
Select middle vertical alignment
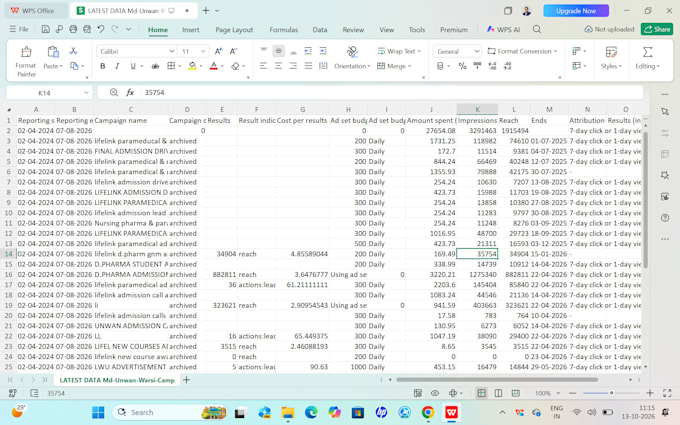(278, 51)
